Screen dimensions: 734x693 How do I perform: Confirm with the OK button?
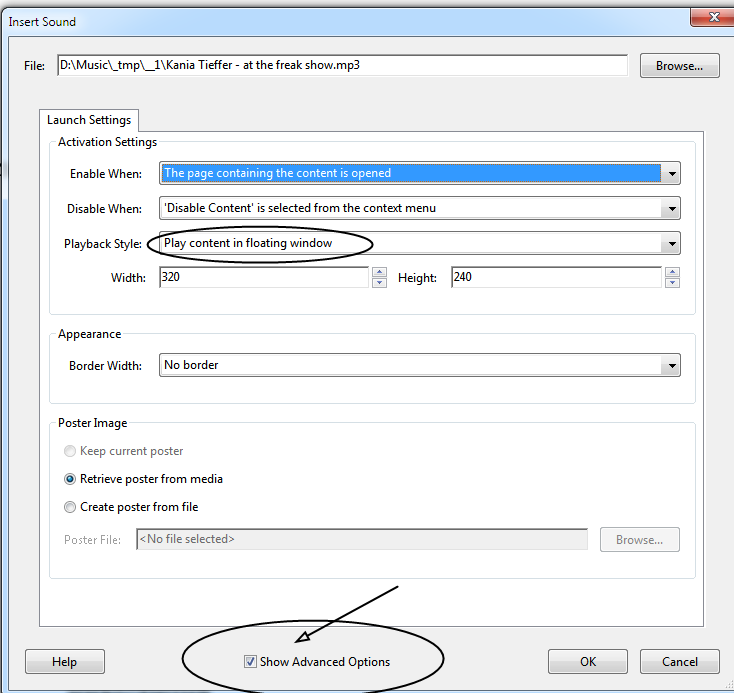(x=588, y=662)
